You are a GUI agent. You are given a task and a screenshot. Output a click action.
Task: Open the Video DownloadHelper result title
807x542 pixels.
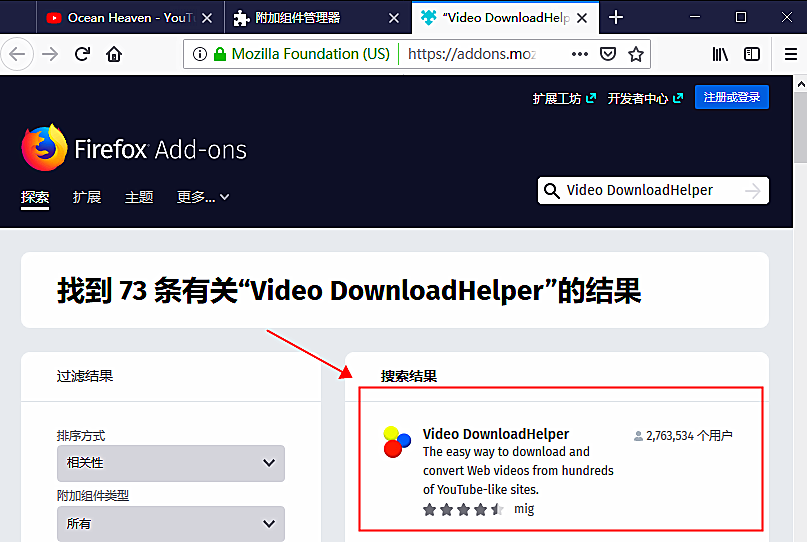(x=496, y=434)
